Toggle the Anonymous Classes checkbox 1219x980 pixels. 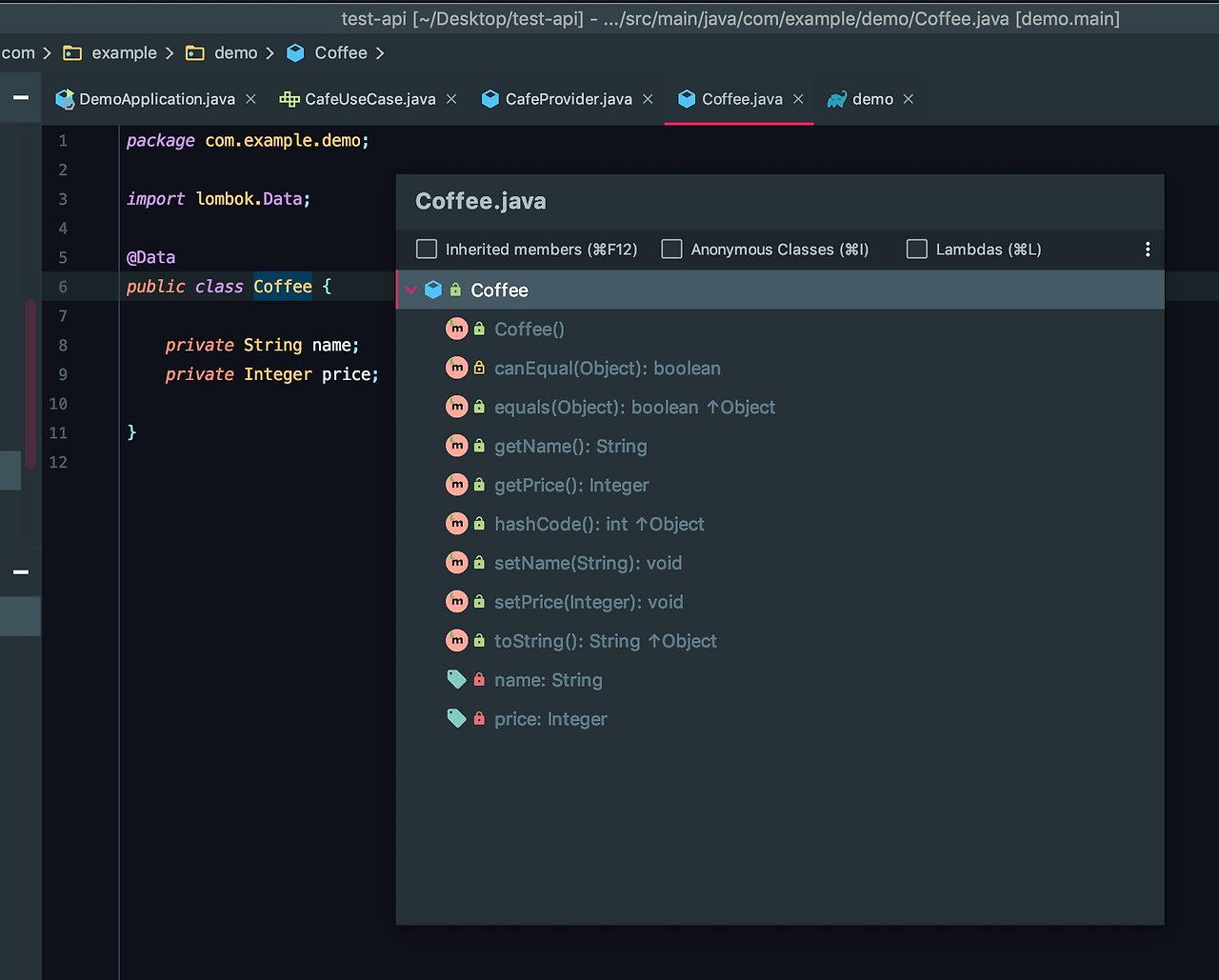coord(672,250)
